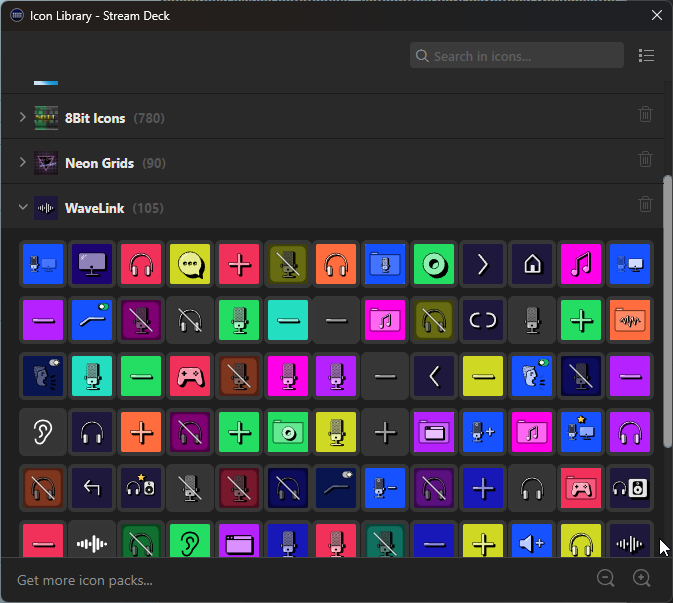
Task: Close the Icon Library window
Action: 657,15
